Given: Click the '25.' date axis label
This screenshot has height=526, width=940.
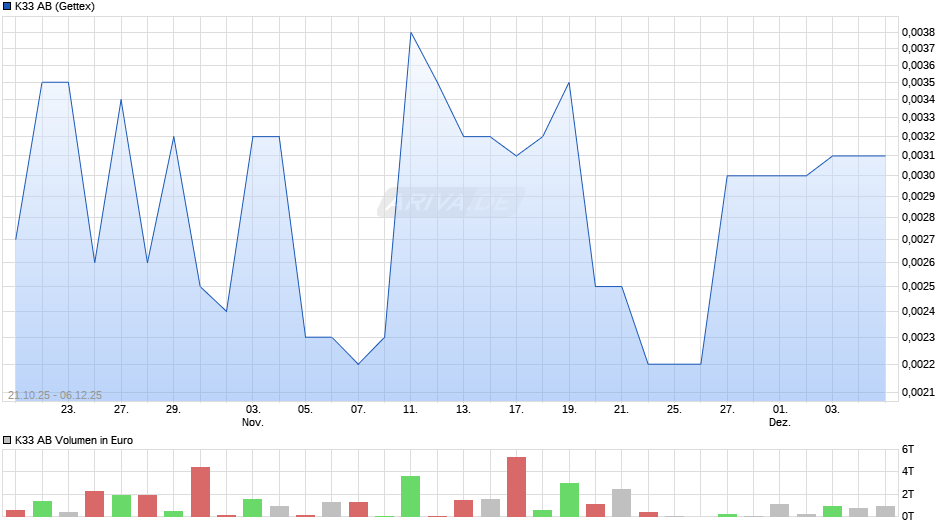Looking at the screenshot, I should 674,410.
